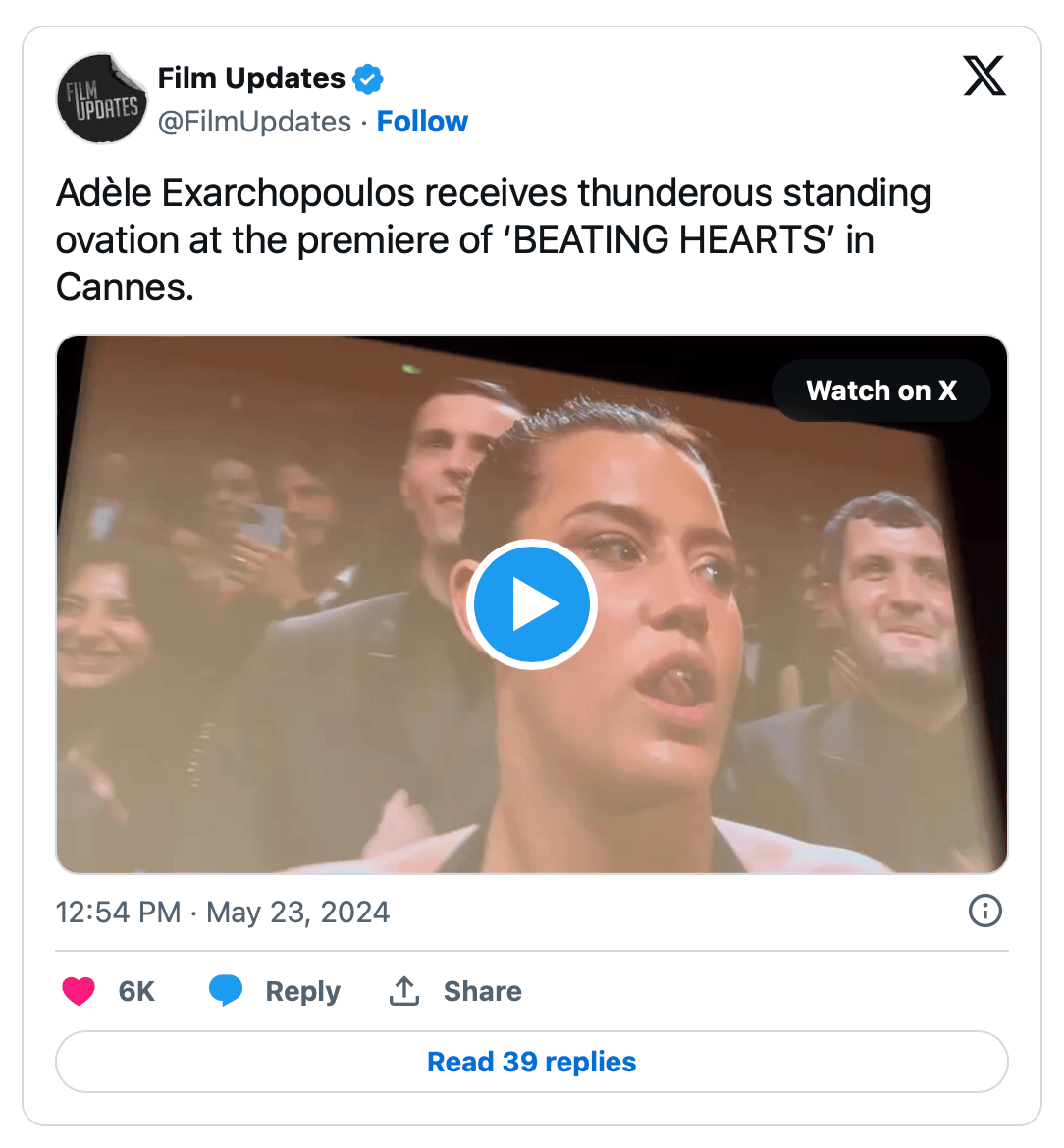This screenshot has width=1064, height=1148.
Task: Click the Reply text label
Action: point(303,991)
